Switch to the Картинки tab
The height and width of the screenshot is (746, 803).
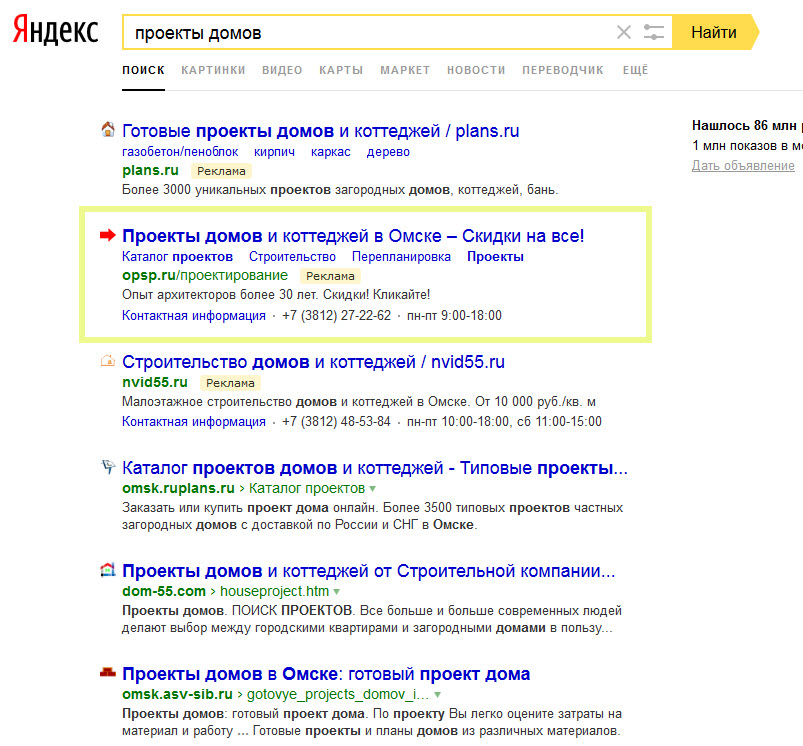(x=213, y=70)
